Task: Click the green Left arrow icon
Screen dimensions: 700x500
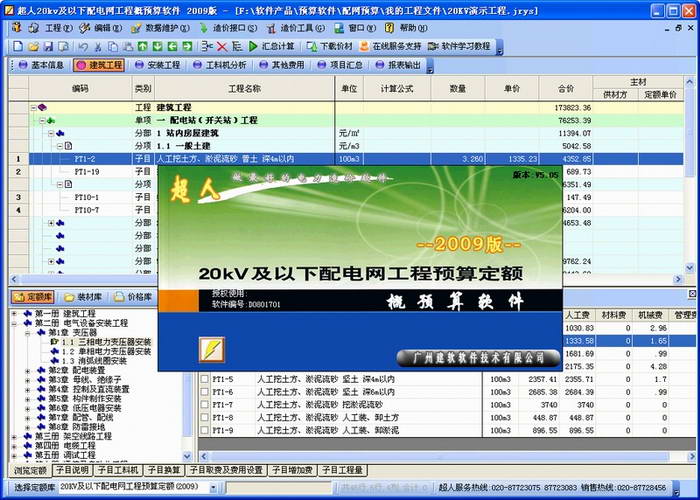Action: click(x=172, y=46)
